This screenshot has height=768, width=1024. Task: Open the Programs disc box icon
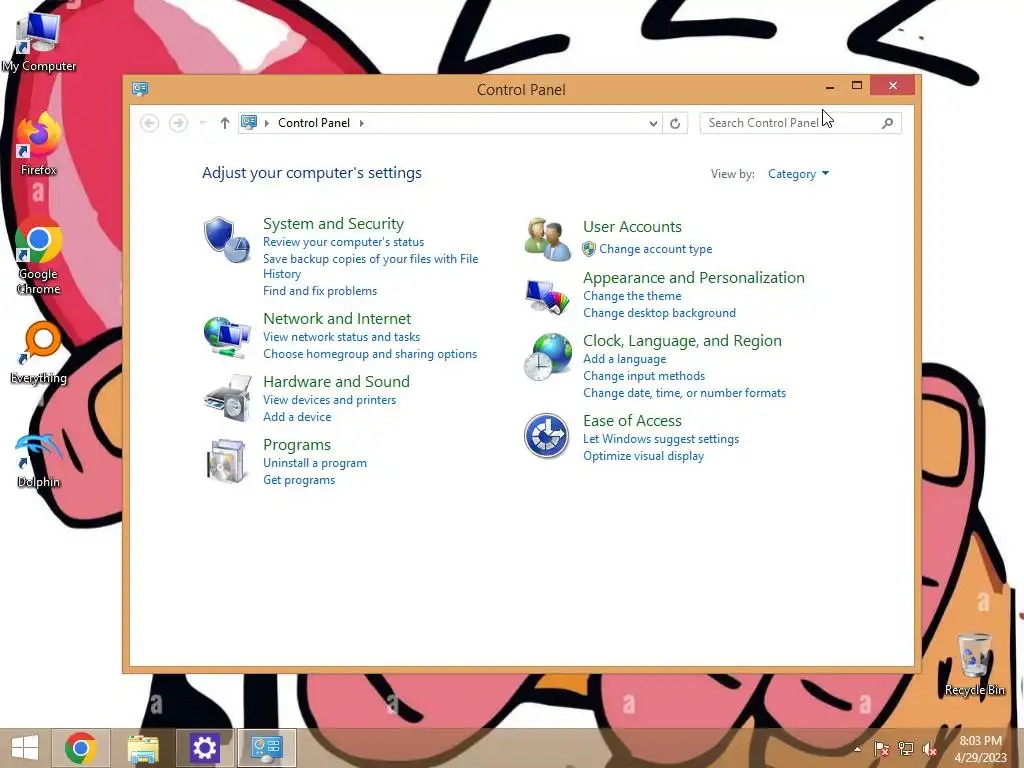pos(227,461)
